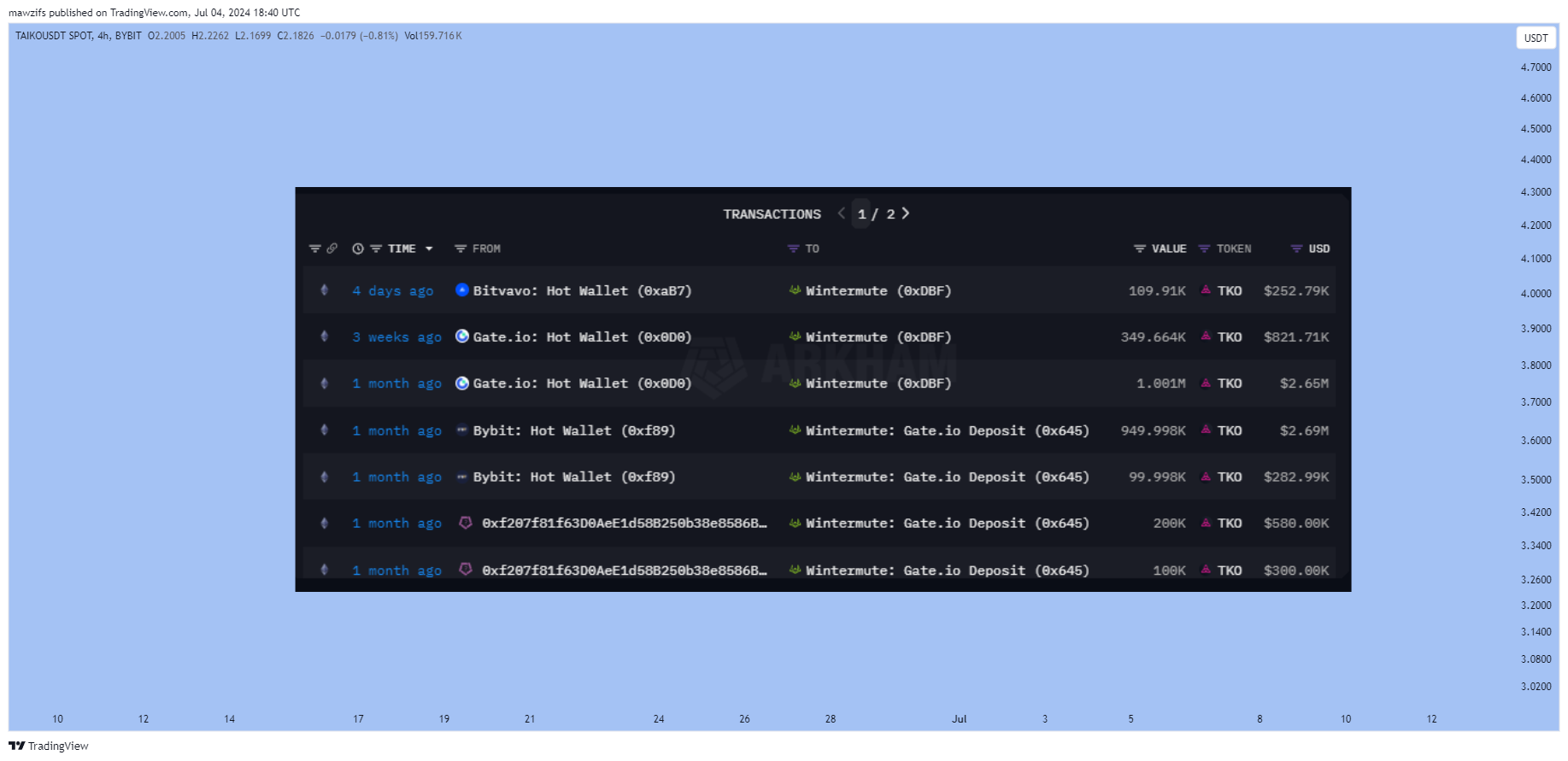Viewport: 1568px width, 761px height.
Task: Click the Bybit logo in the 949.998K row
Action: point(462,430)
